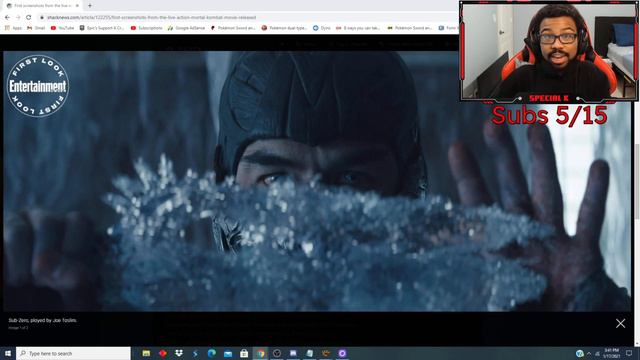Show hidden system tray icons
640x360 pixels.
pyautogui.click(x=589, y=353)
